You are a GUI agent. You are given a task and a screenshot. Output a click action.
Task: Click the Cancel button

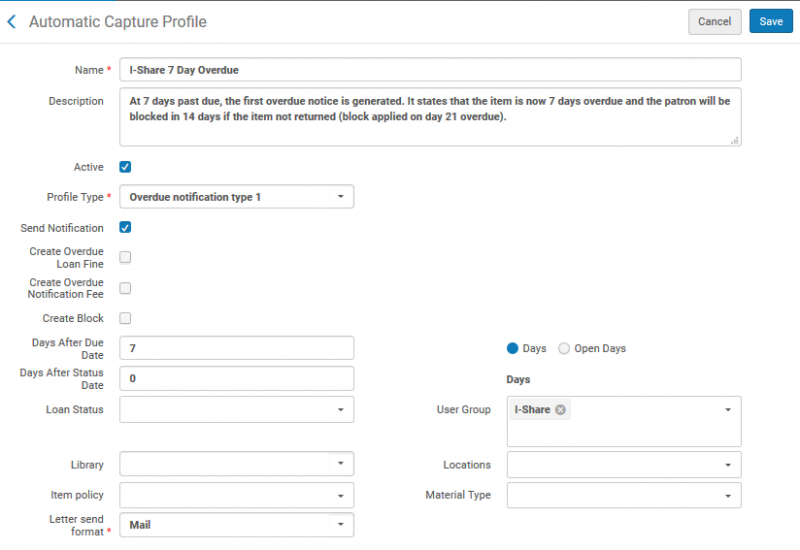(x=714, y=21)
